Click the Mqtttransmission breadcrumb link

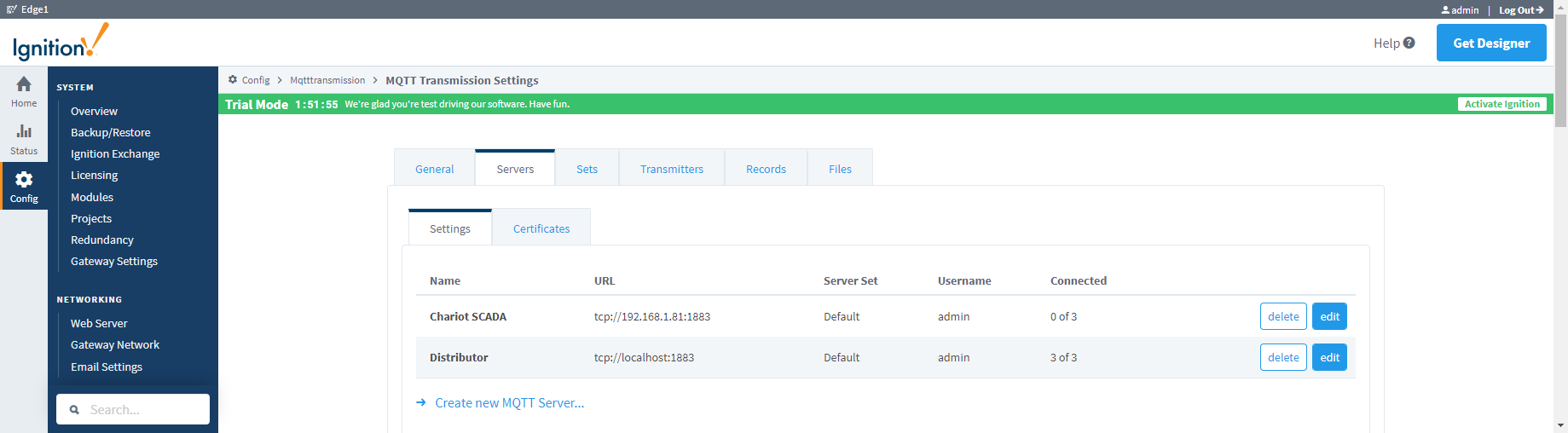[327, 80]
